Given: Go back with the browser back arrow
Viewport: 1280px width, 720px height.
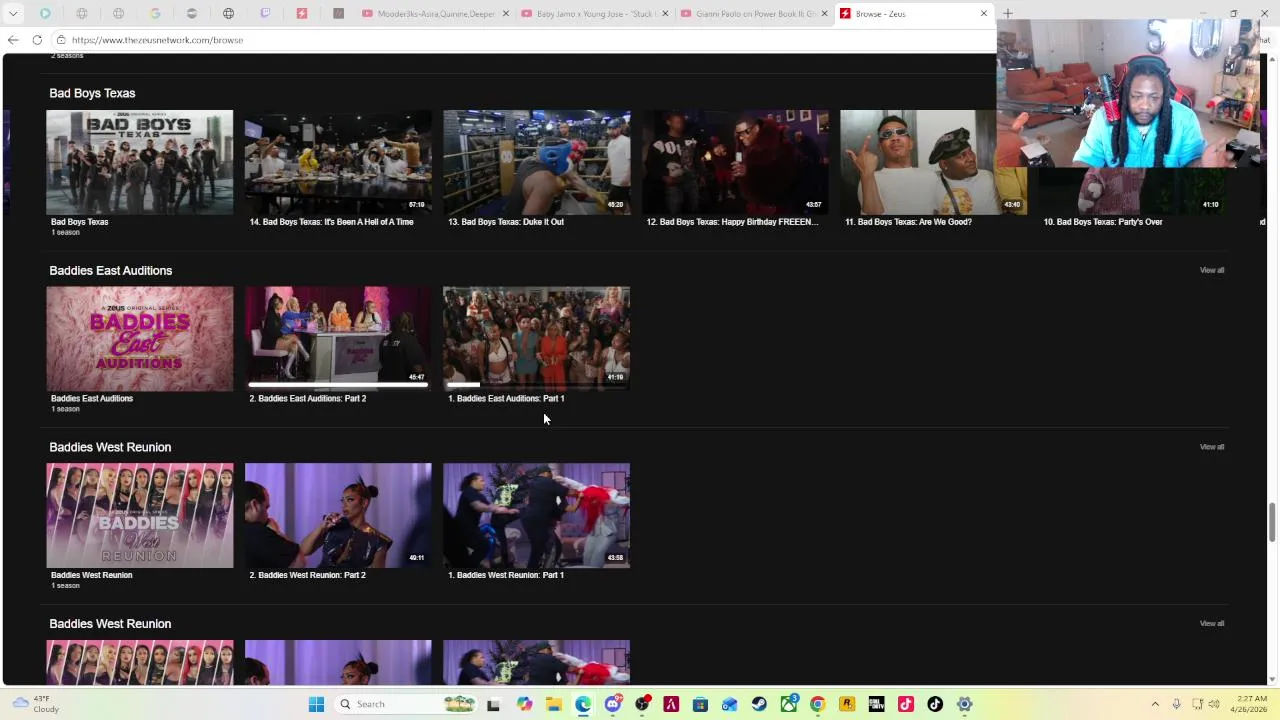Looking at the screenshot, I should 13,40.
